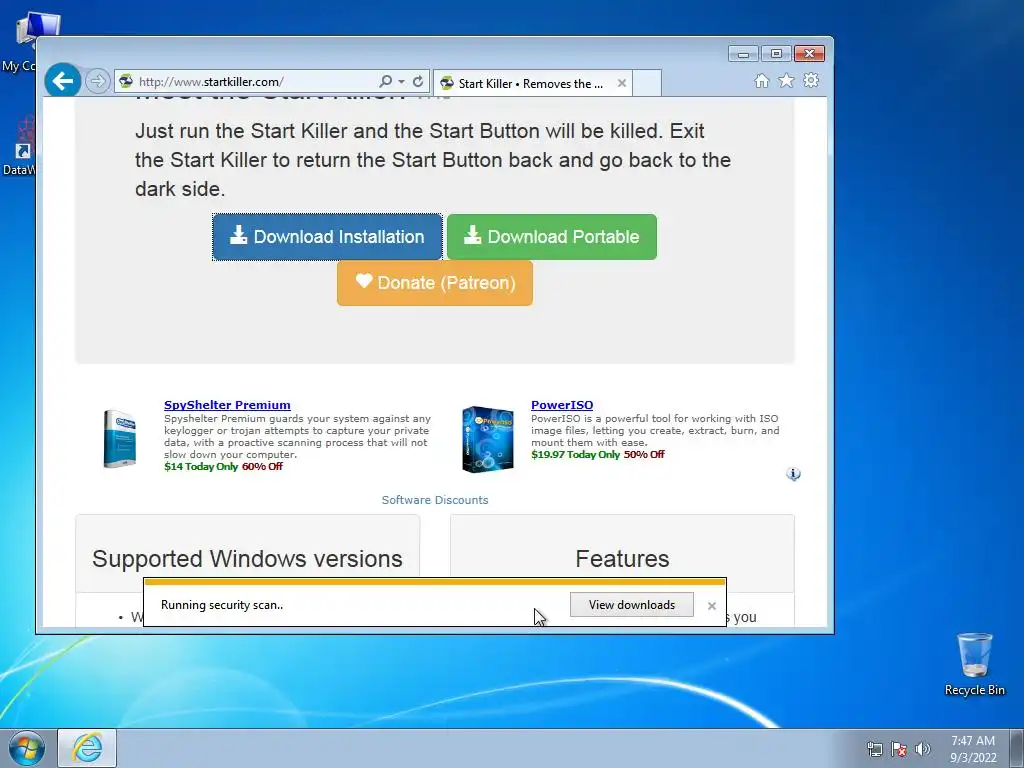Click the search magnifier in address bar
Viewport: 1024px width, 768px height.
pyautogui.click(x=385, y=81)
